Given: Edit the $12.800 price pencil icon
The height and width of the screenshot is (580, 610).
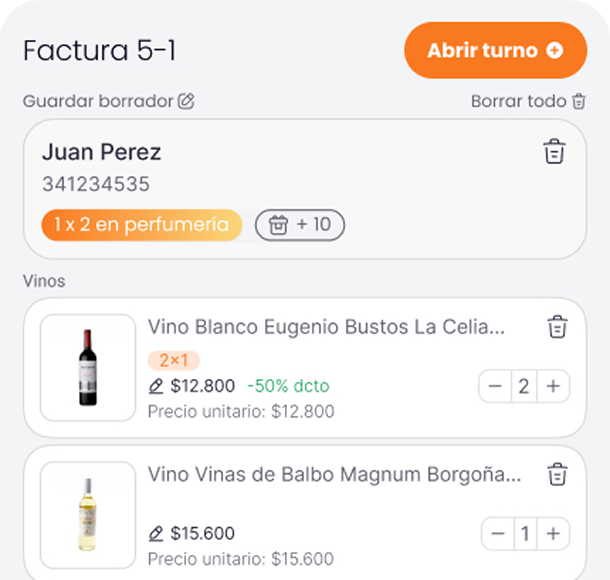Looking at the screenshot, I should tap(155, 386).
